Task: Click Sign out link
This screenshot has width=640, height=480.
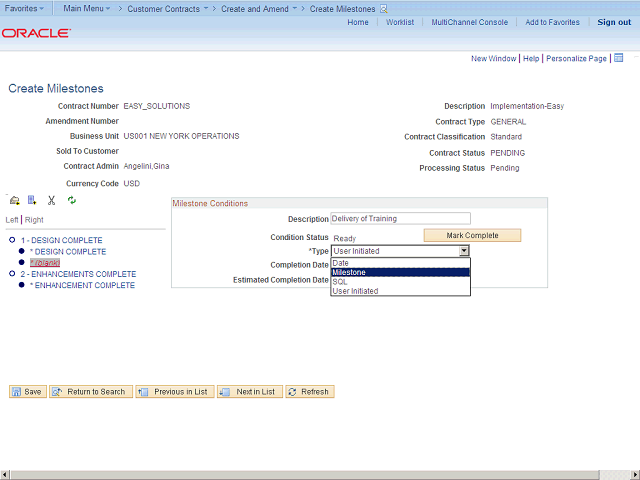Action: 614,22
